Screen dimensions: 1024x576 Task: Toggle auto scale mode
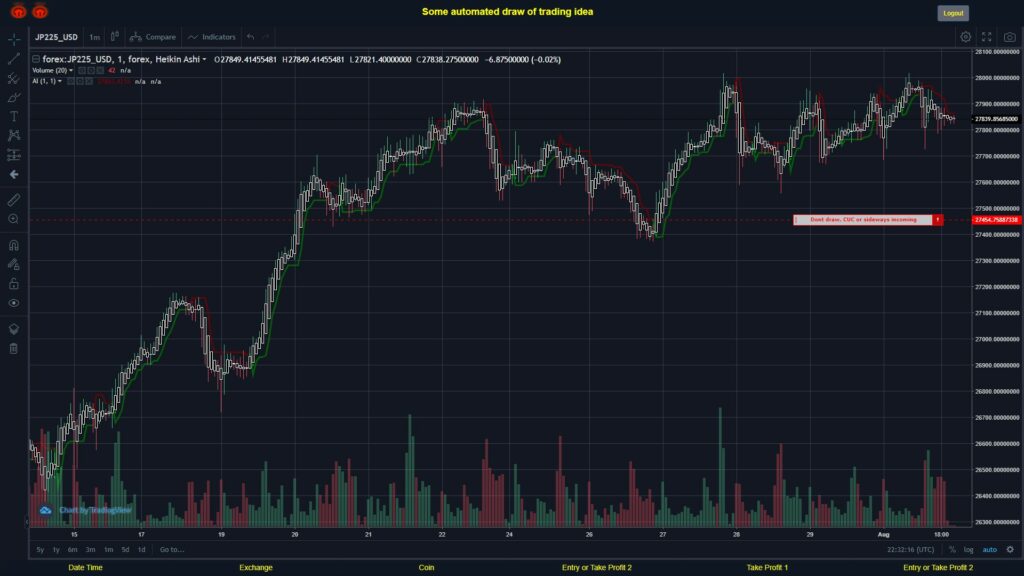click(x=990, y=550)
